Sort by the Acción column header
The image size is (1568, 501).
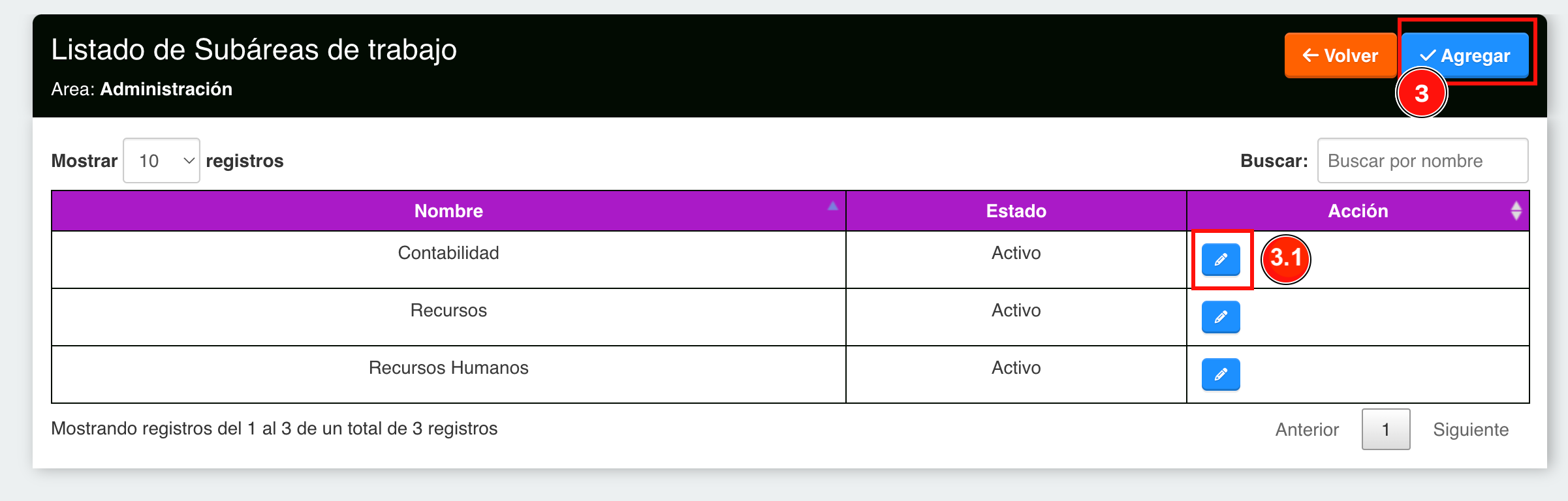[1358, 211]
